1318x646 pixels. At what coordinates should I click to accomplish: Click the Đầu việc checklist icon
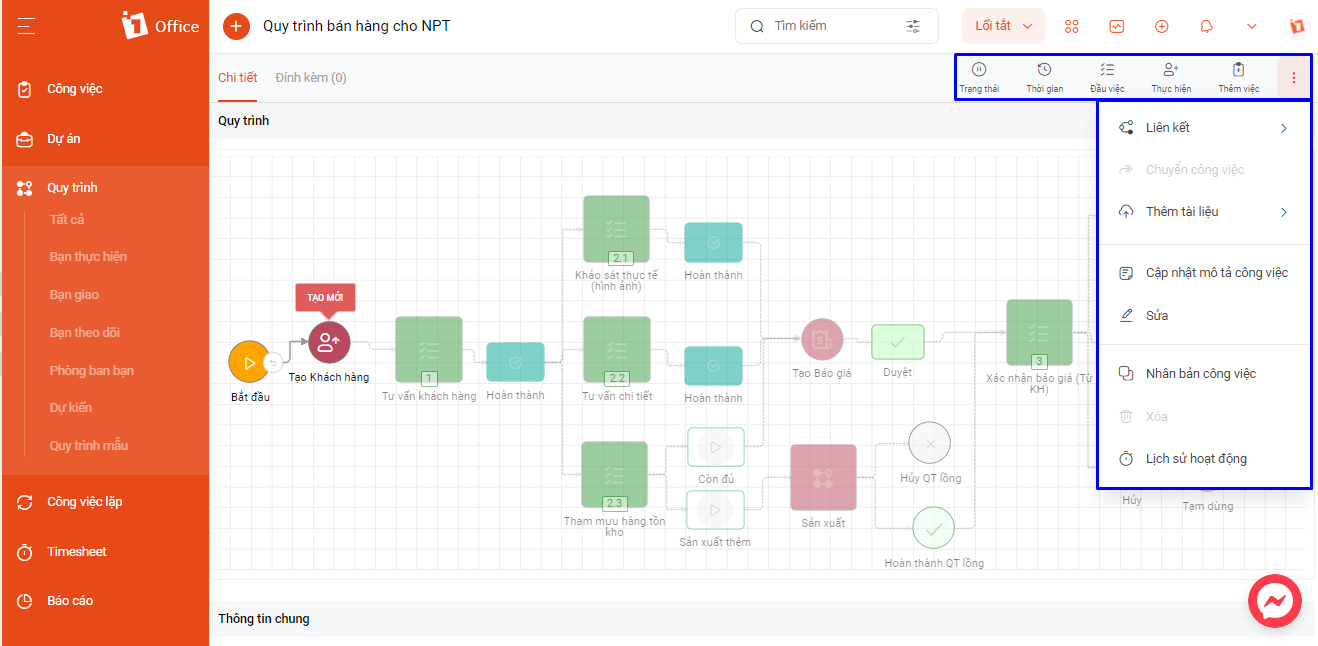pyautogui.click(x=1107, y=69)
